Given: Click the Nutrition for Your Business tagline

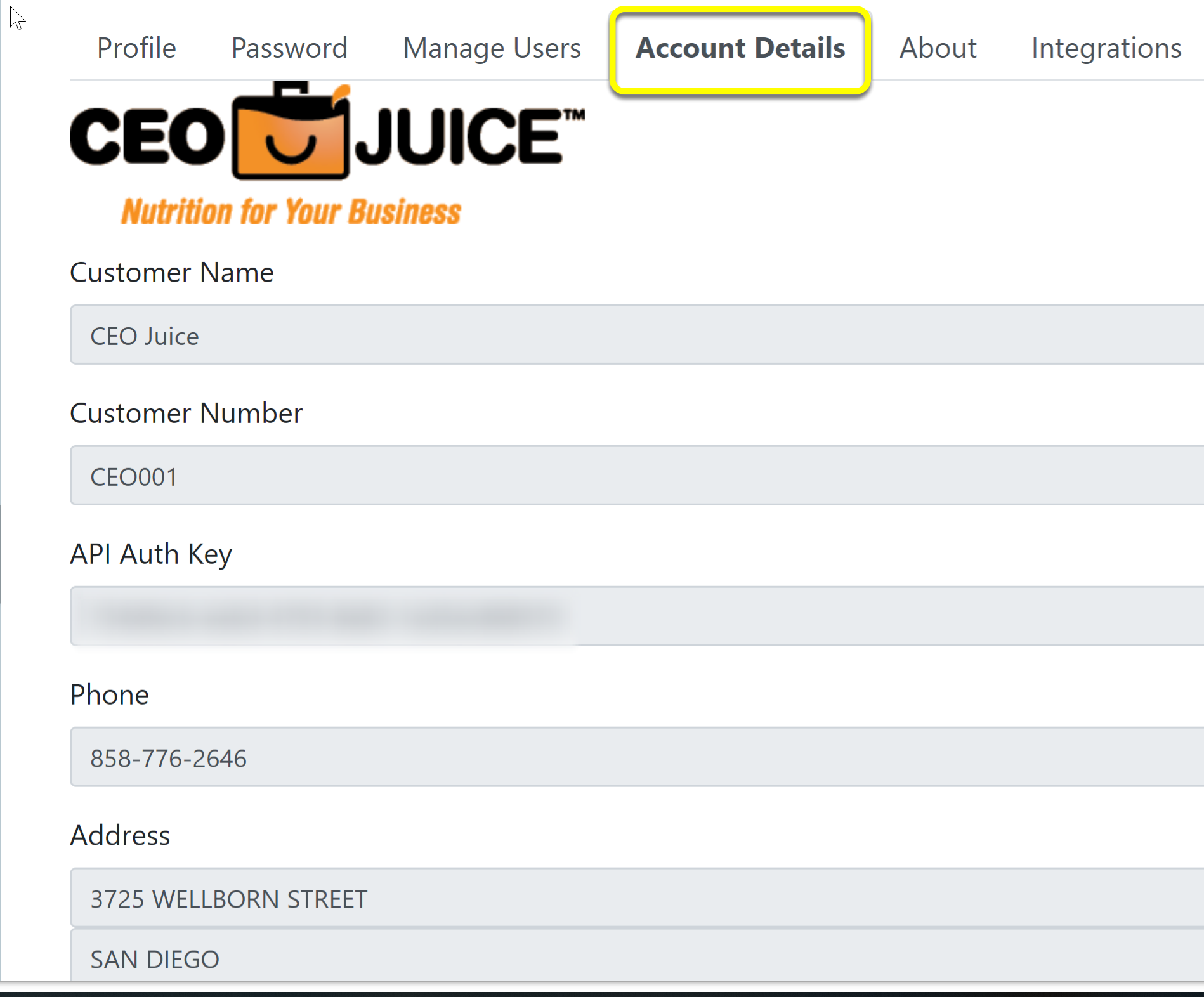Looking at the screenshot, I should click(x=291, y=211).
